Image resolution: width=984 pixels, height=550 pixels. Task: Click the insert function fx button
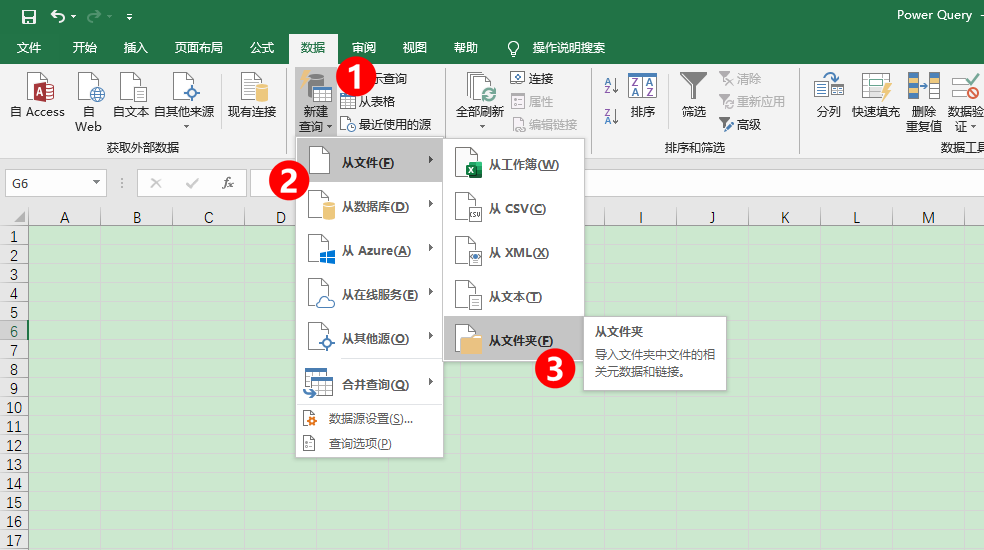pyautogui.click(x=227, y=183)
